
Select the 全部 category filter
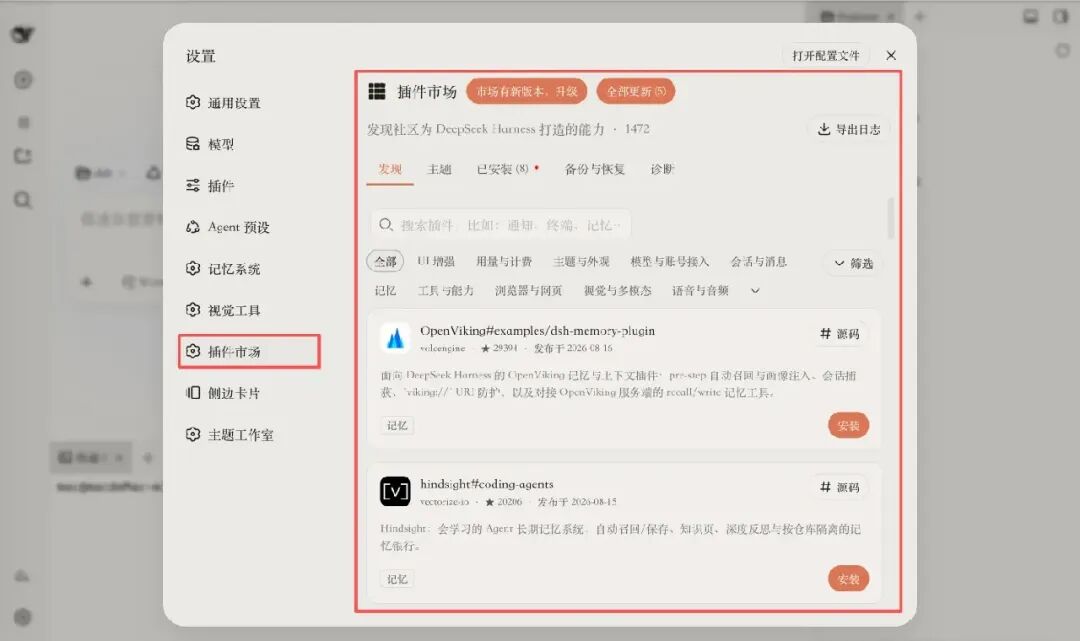tap(385, 262)
